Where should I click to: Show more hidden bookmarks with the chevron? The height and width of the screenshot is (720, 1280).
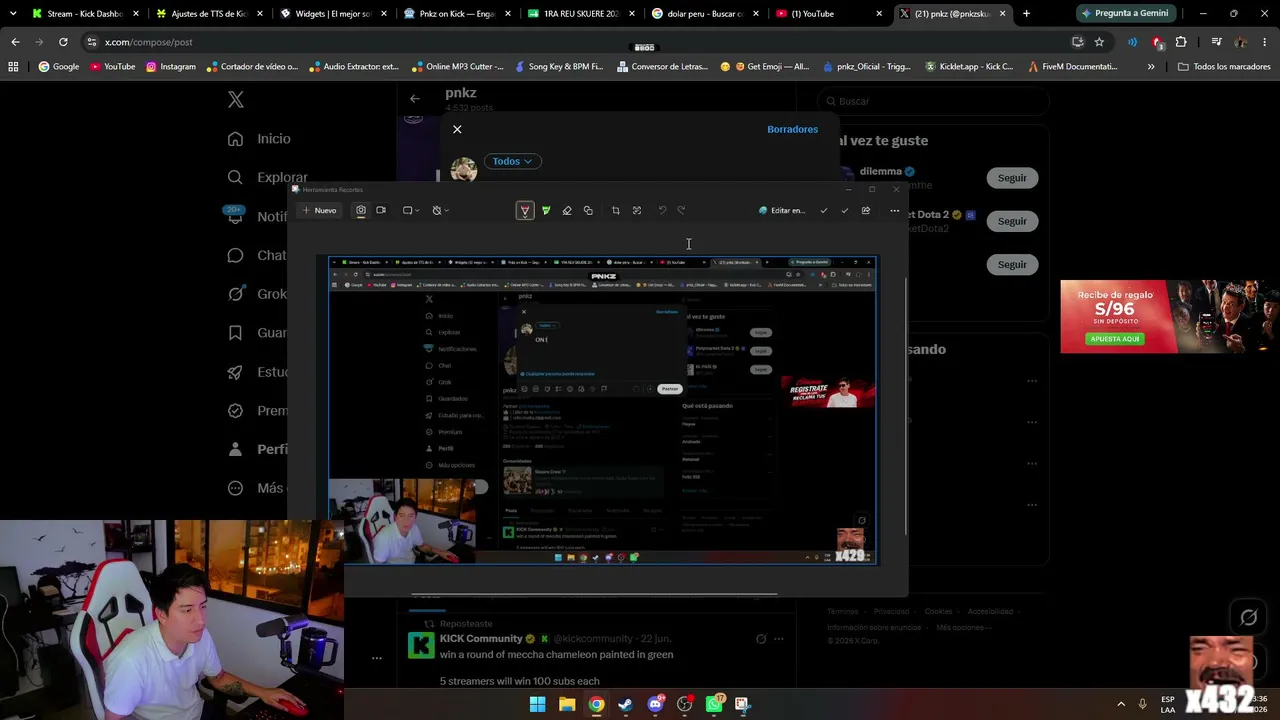click(x=1151, y=67)
